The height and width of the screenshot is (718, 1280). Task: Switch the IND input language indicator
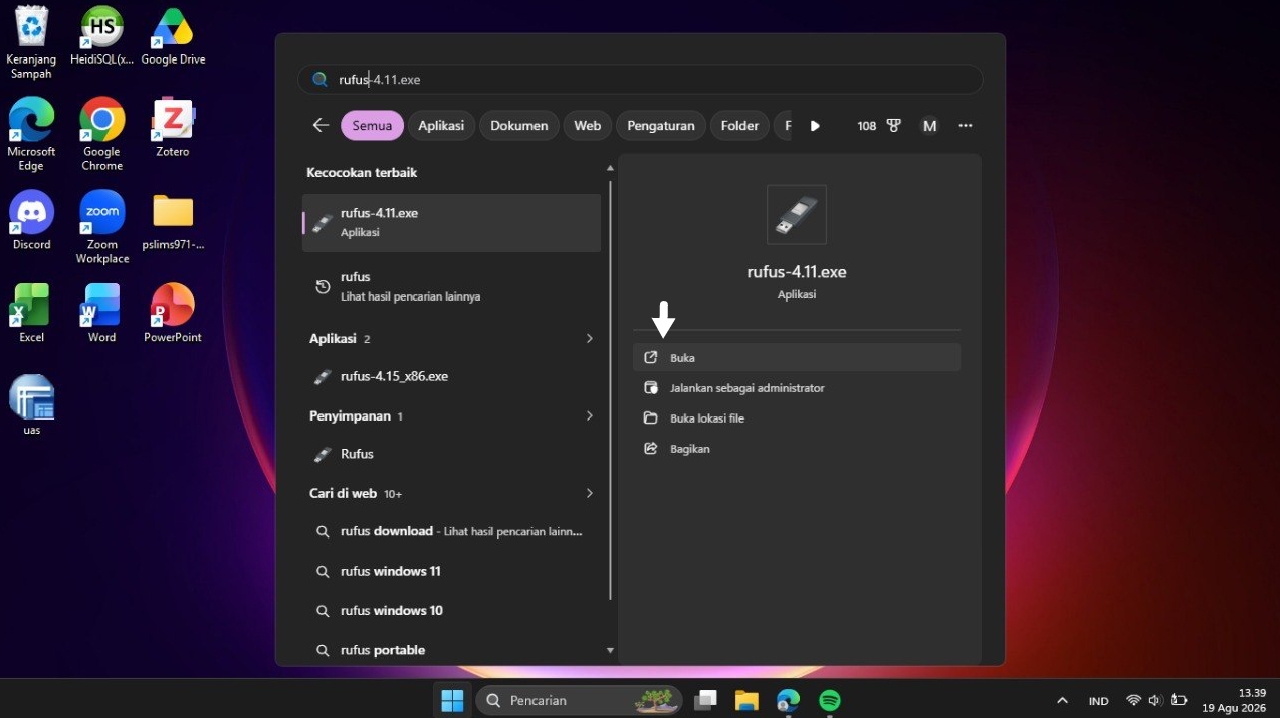pos(1098,701)
